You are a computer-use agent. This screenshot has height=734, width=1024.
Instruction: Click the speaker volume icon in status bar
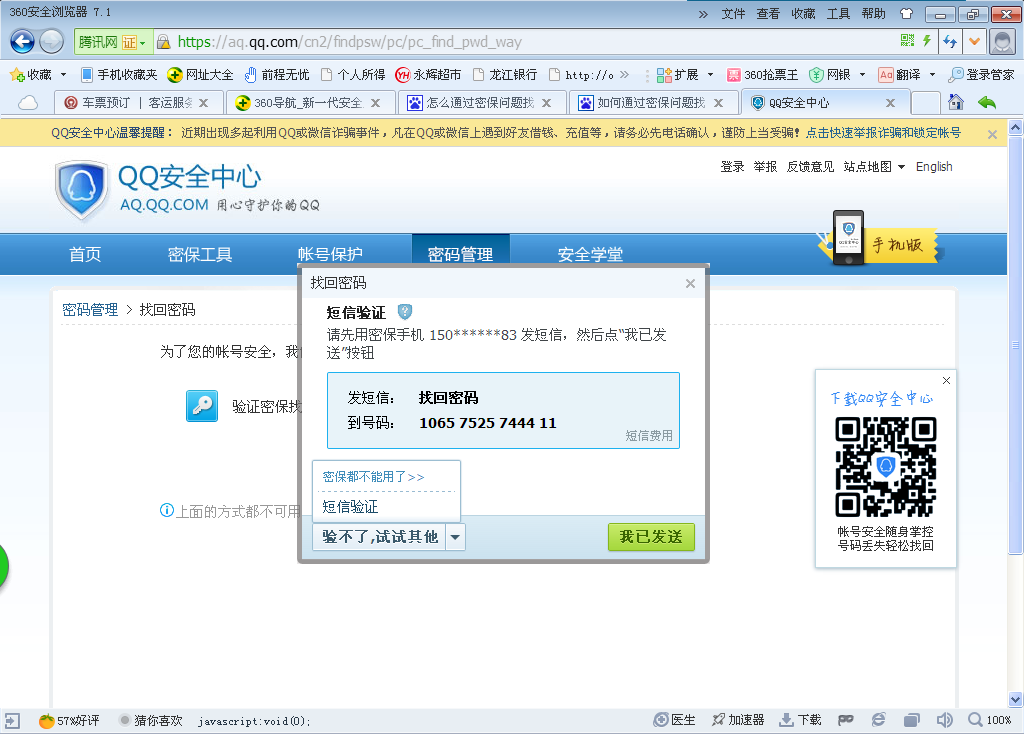(x=944, y=720)
